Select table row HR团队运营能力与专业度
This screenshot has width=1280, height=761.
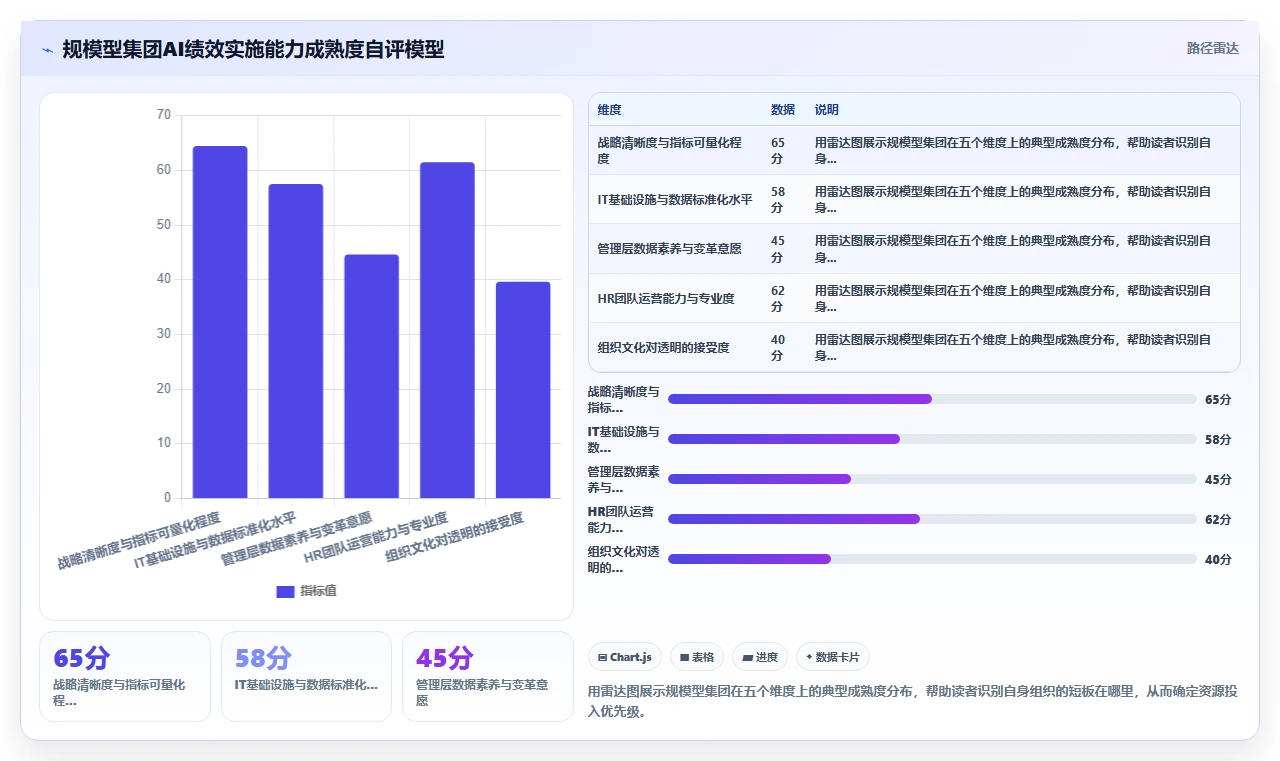tap(914, 298)
